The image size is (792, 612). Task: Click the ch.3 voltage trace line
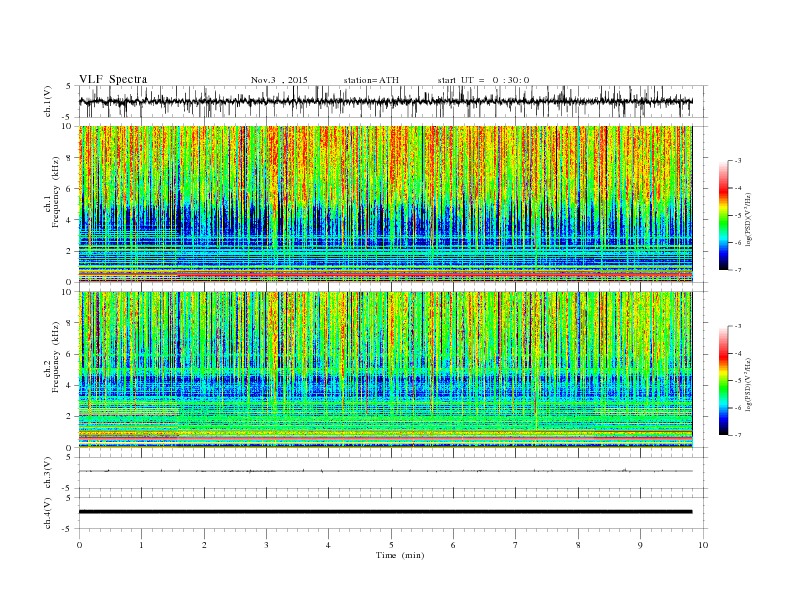click(x=385, y=471)
